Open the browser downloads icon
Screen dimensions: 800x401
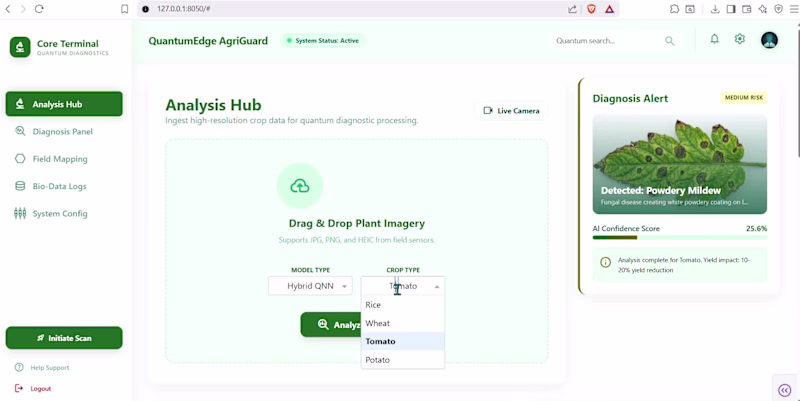[x=715, y=9]
